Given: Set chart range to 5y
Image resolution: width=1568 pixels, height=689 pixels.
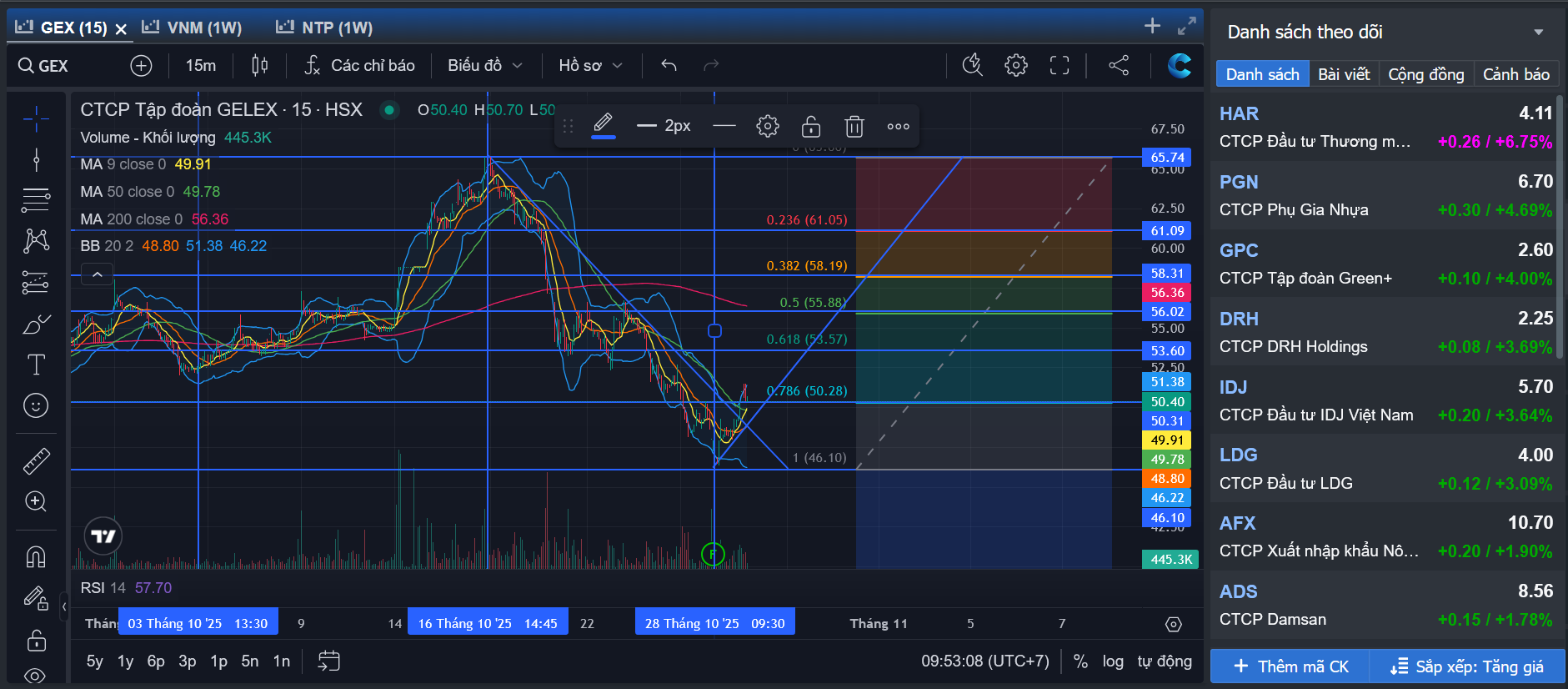Looking at the screenshot, I should 95,661.
